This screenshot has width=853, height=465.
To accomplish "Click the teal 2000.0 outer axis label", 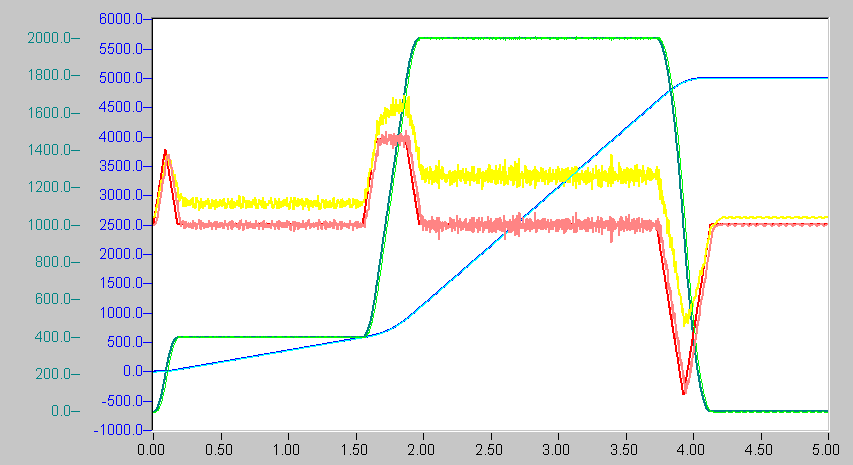I will (49, 38).
